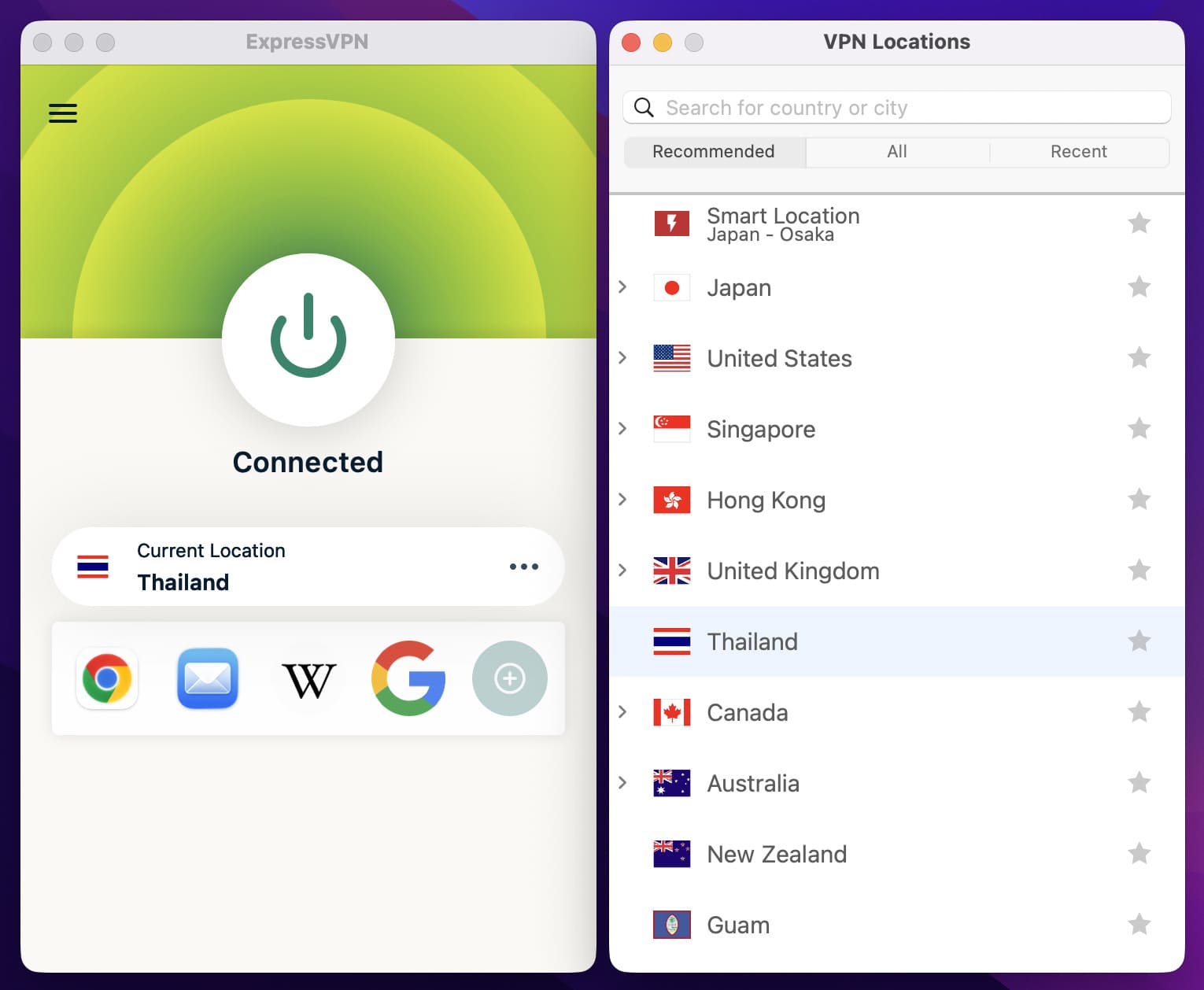The height and width of the screenshot is (990, 1204).
Task: Favorite United States with its star
Action: 1139,357
